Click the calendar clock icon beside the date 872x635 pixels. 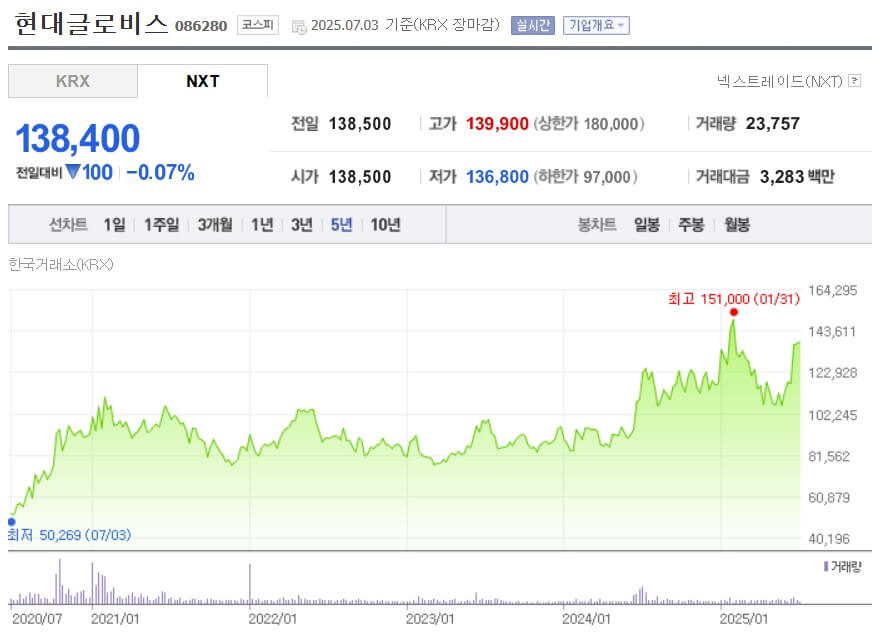(x=299, y=27)
